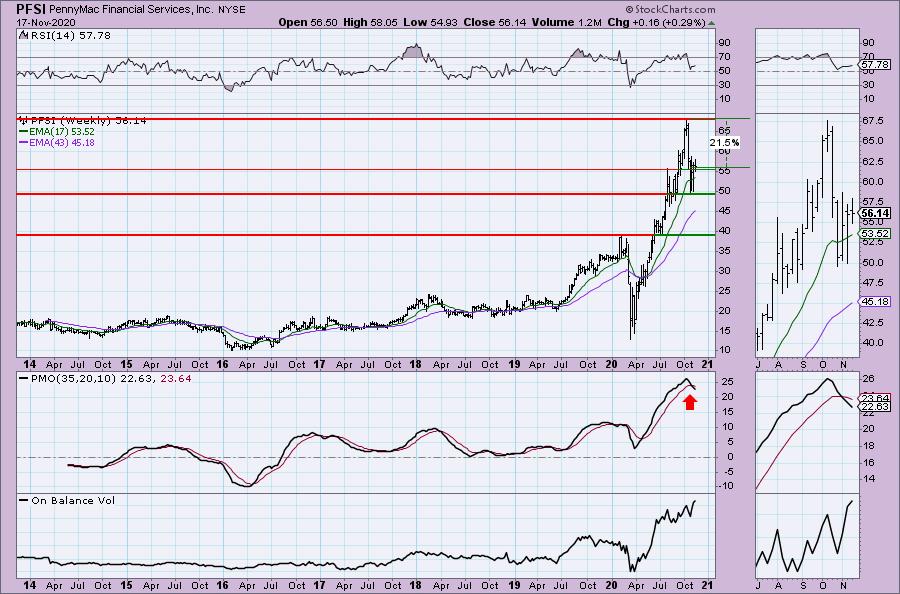Screen dimensions: 900x594
Task: Click the purple 45.18 EMA flag on the zoomed axis
Action: [x=876, y=301]
